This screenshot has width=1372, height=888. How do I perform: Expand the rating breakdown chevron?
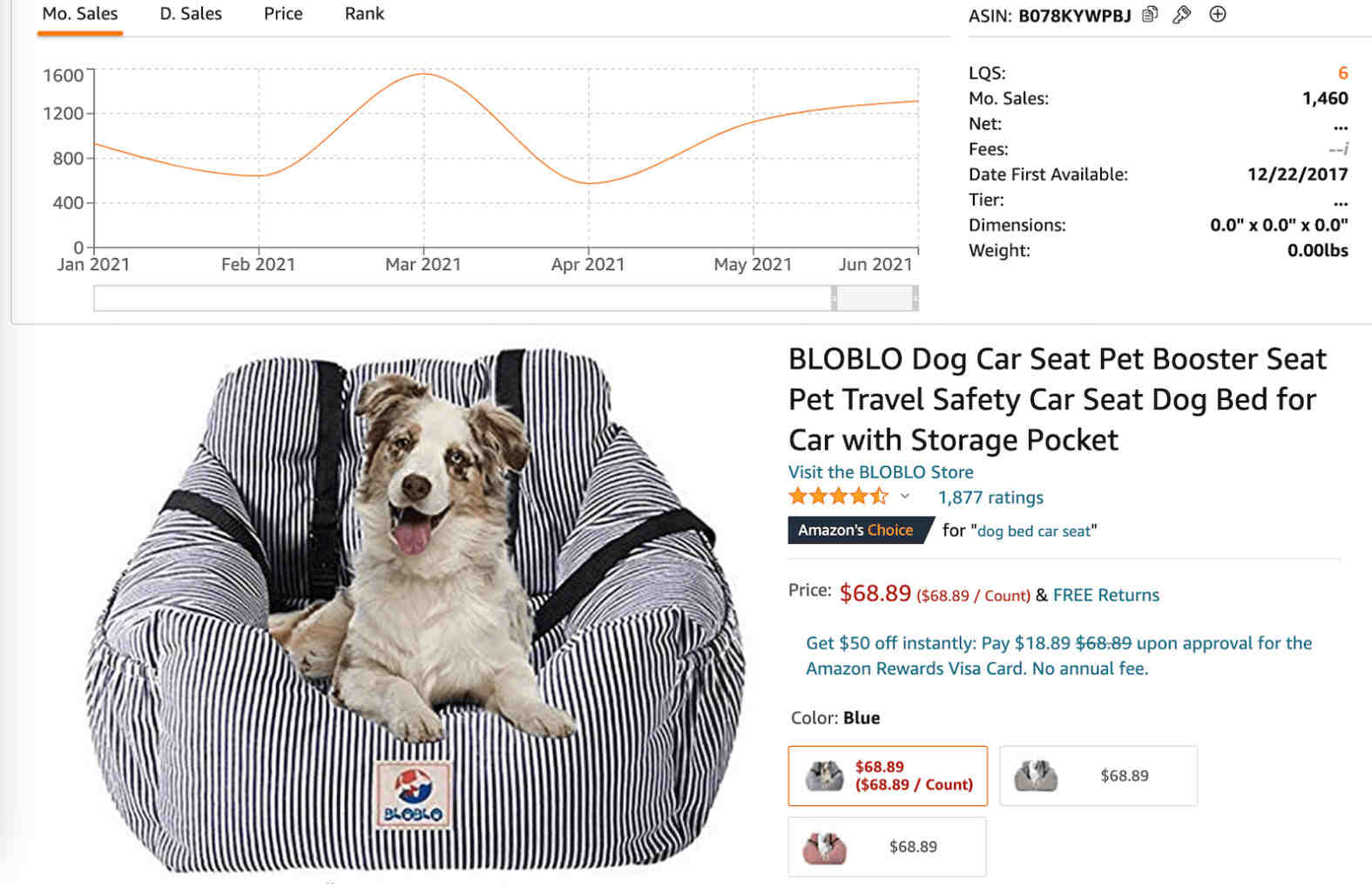pos(905,497)
